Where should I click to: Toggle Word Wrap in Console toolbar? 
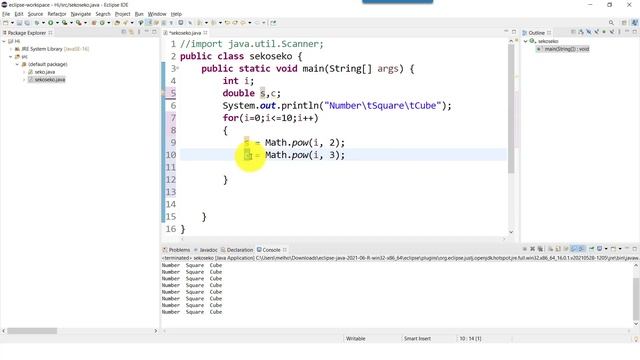[566, 249]
